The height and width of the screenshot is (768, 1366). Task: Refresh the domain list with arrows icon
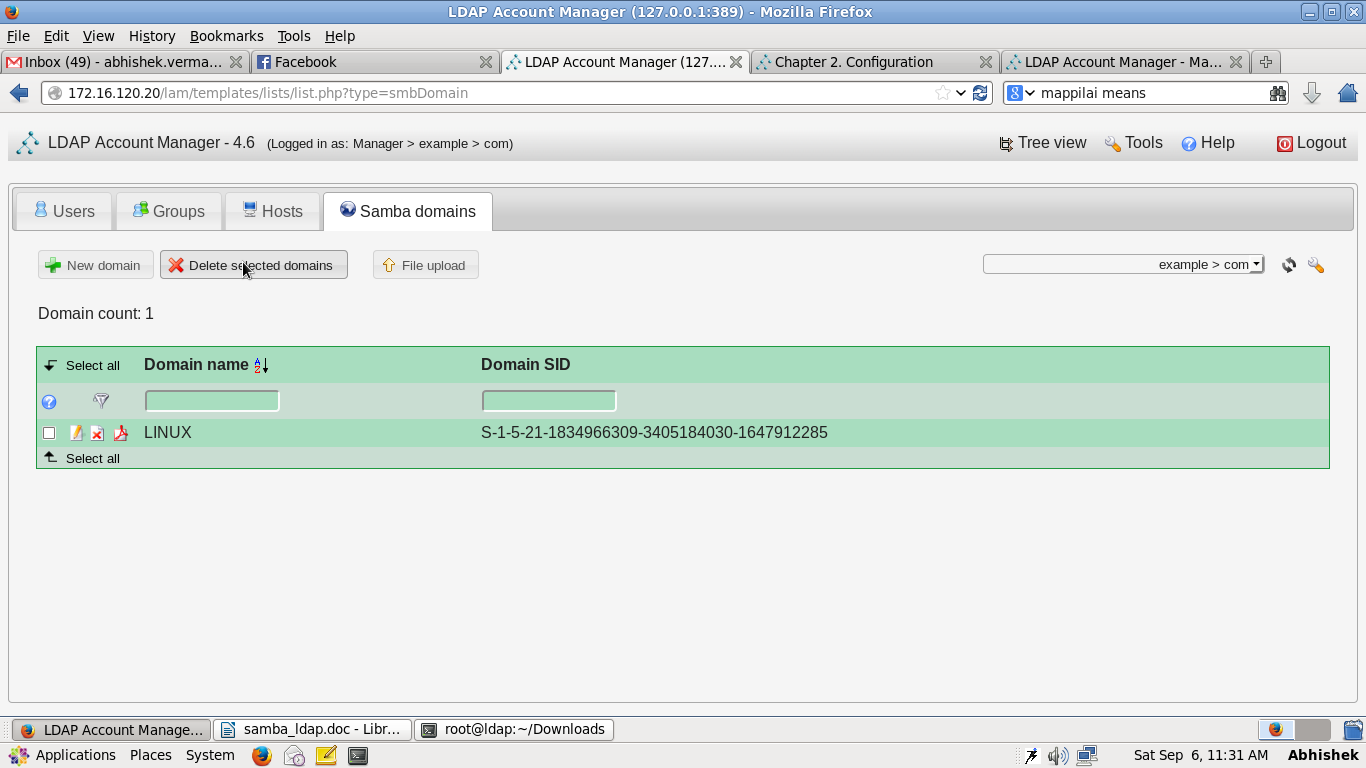coord(1288,265)
